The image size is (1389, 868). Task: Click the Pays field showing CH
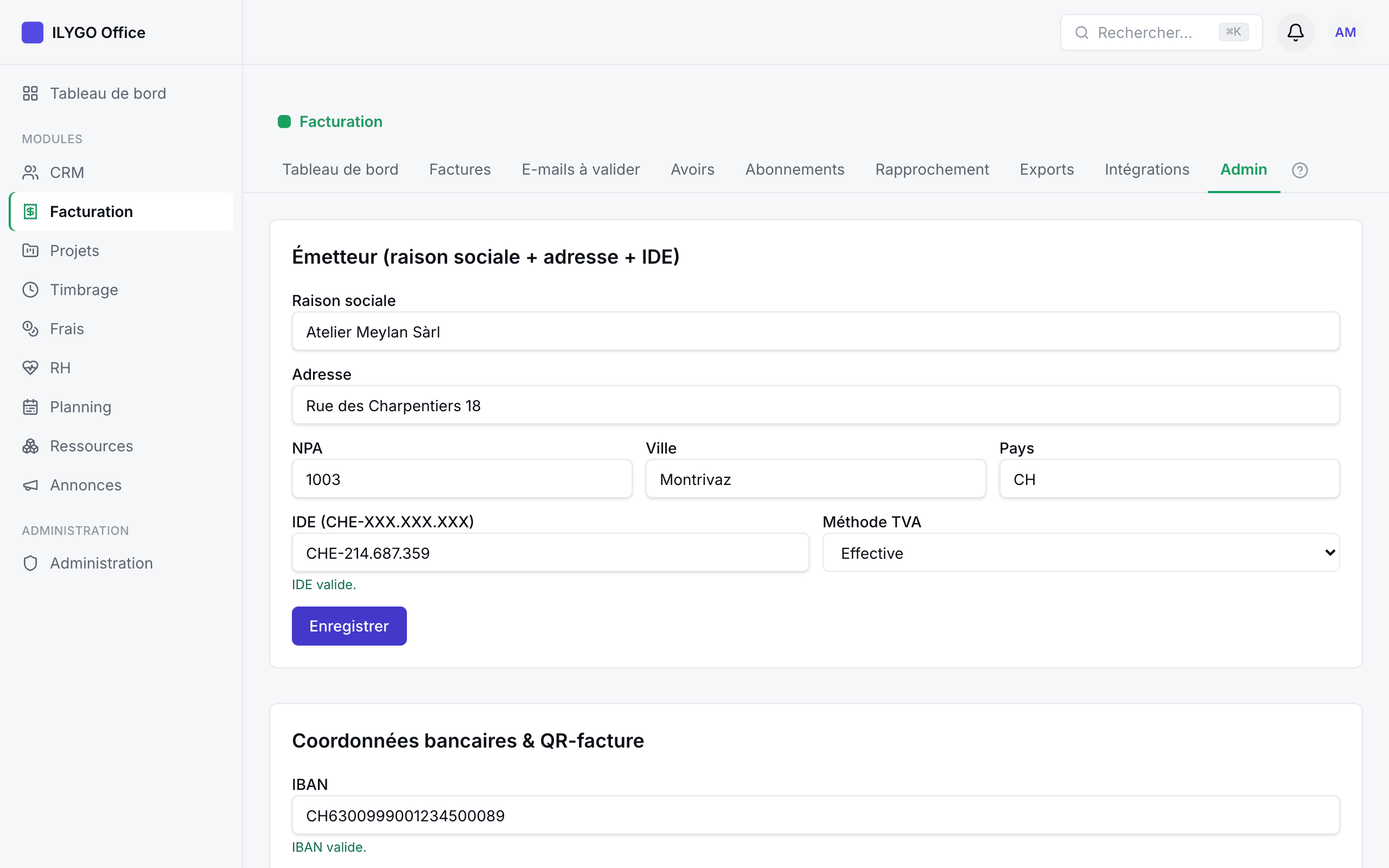[x=1169, y=479]
